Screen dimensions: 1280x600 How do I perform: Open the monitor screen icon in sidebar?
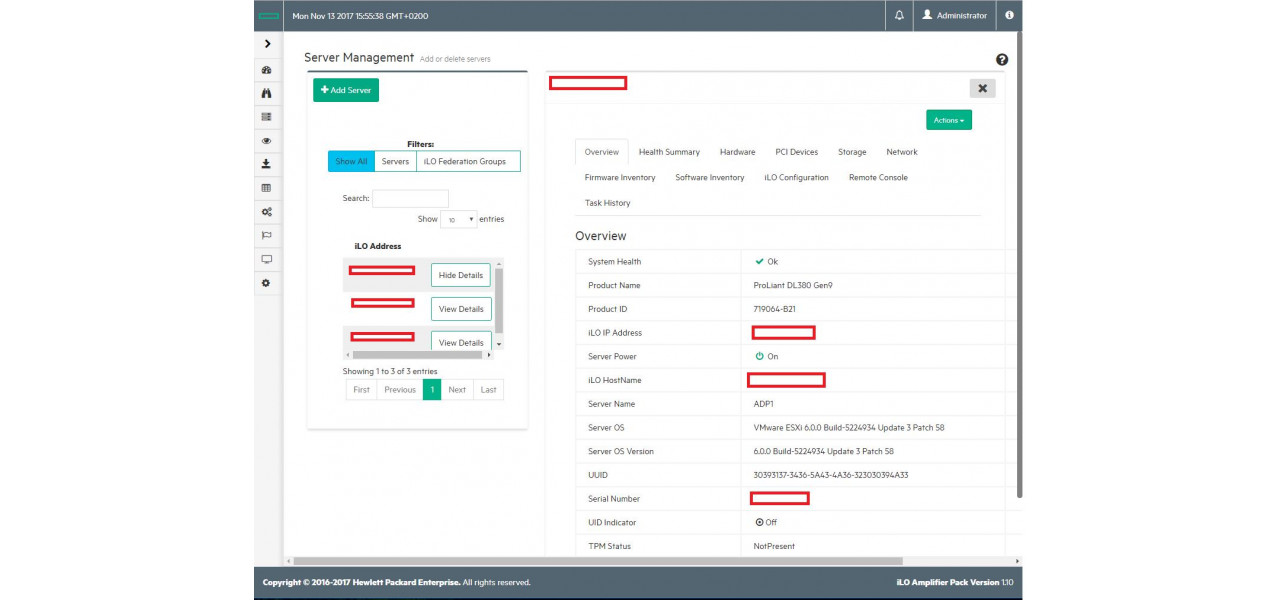(x=267, y=259)
